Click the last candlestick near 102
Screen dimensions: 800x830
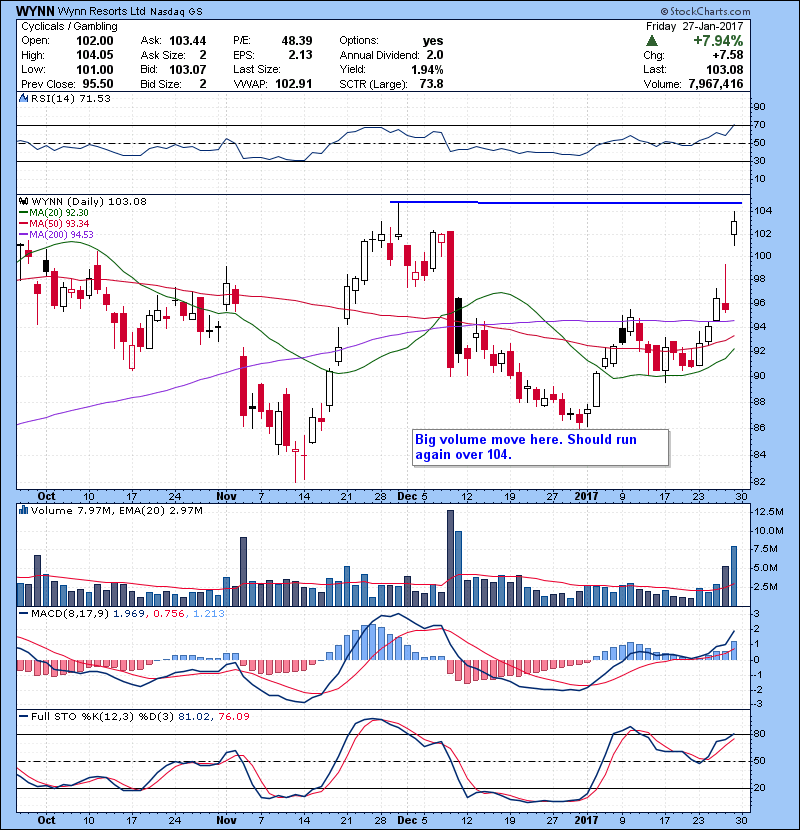[734, 228]
